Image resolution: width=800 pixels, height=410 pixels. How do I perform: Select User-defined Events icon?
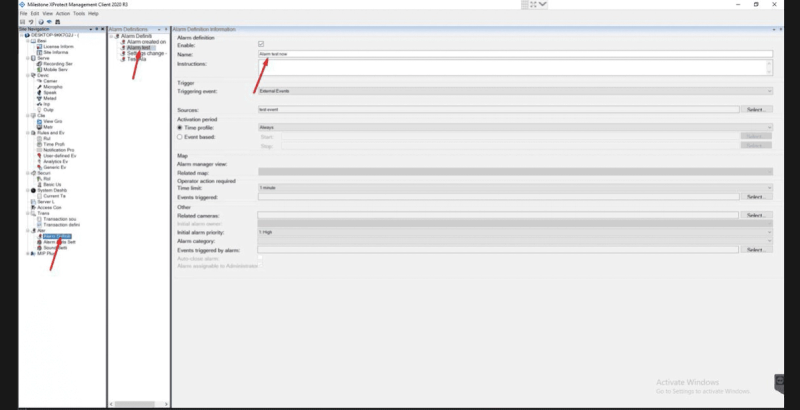[39, 156]
